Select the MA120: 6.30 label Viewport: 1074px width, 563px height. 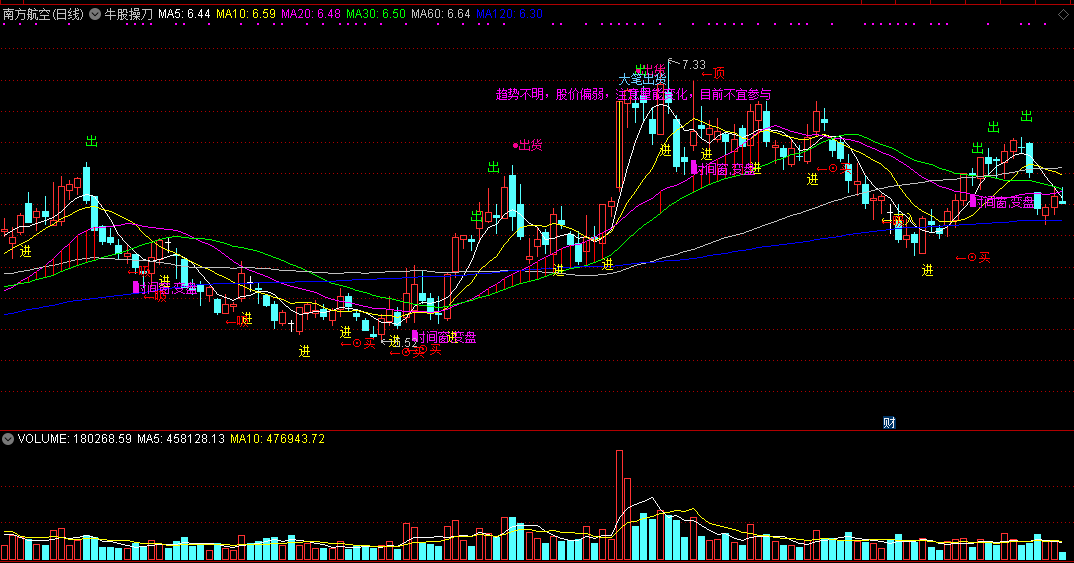tap(510, 14)
